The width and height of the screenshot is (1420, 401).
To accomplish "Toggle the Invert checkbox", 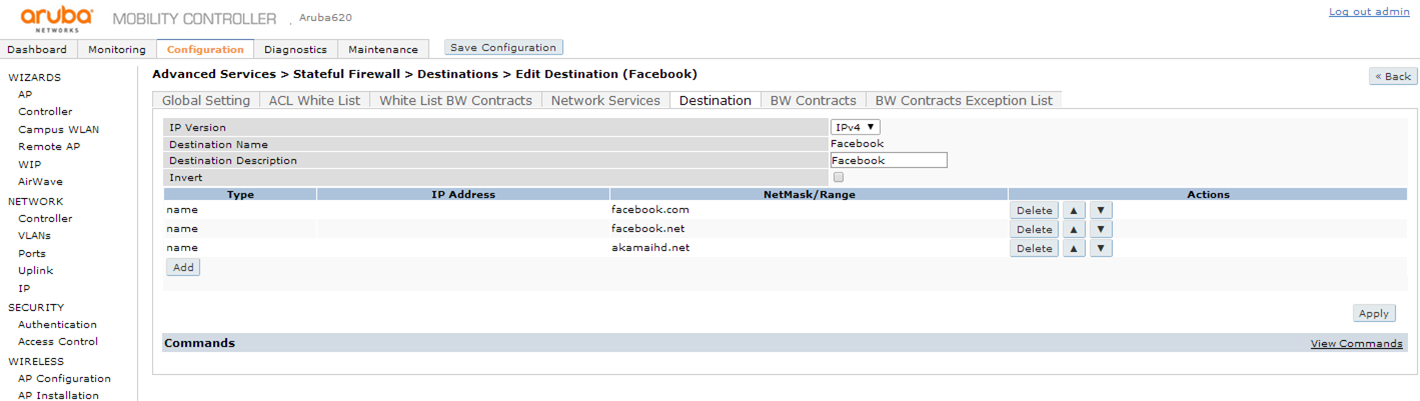I will coord(838,177).
